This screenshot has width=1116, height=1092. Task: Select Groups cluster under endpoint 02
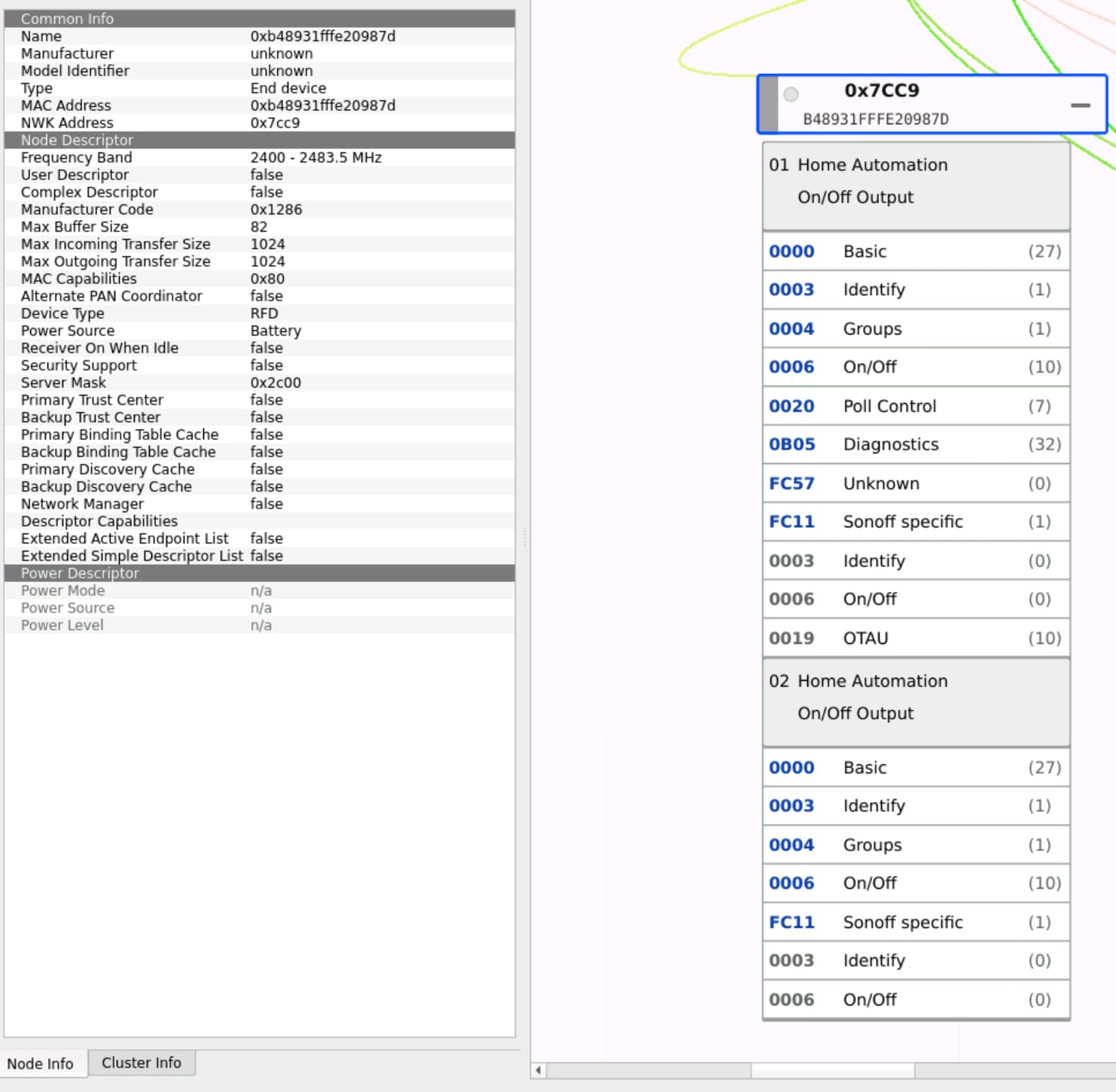click(915, 845)
